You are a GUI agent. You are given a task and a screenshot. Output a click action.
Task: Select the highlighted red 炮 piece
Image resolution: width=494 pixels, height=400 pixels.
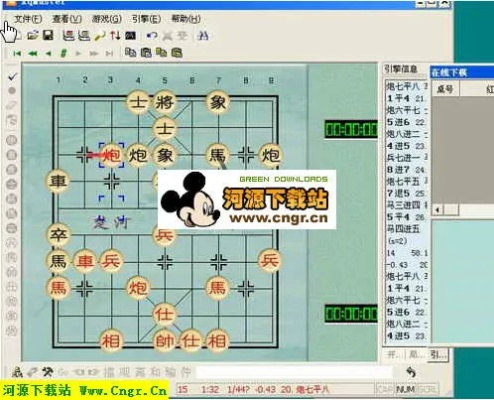111,155
